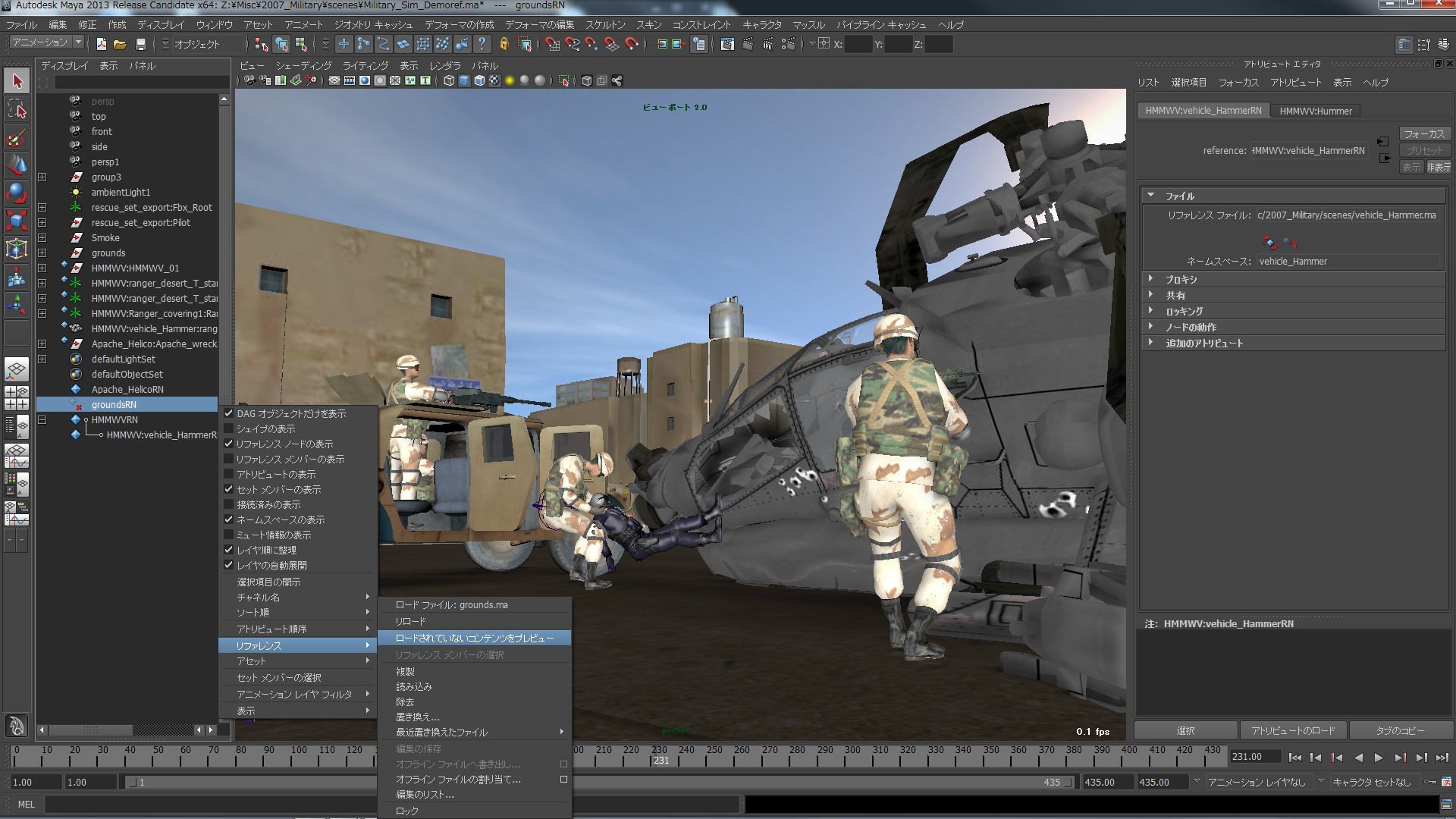Open the Script Editor icon at bottom right
This screenshot has height=819, width=1456.
pos(1445,805)
